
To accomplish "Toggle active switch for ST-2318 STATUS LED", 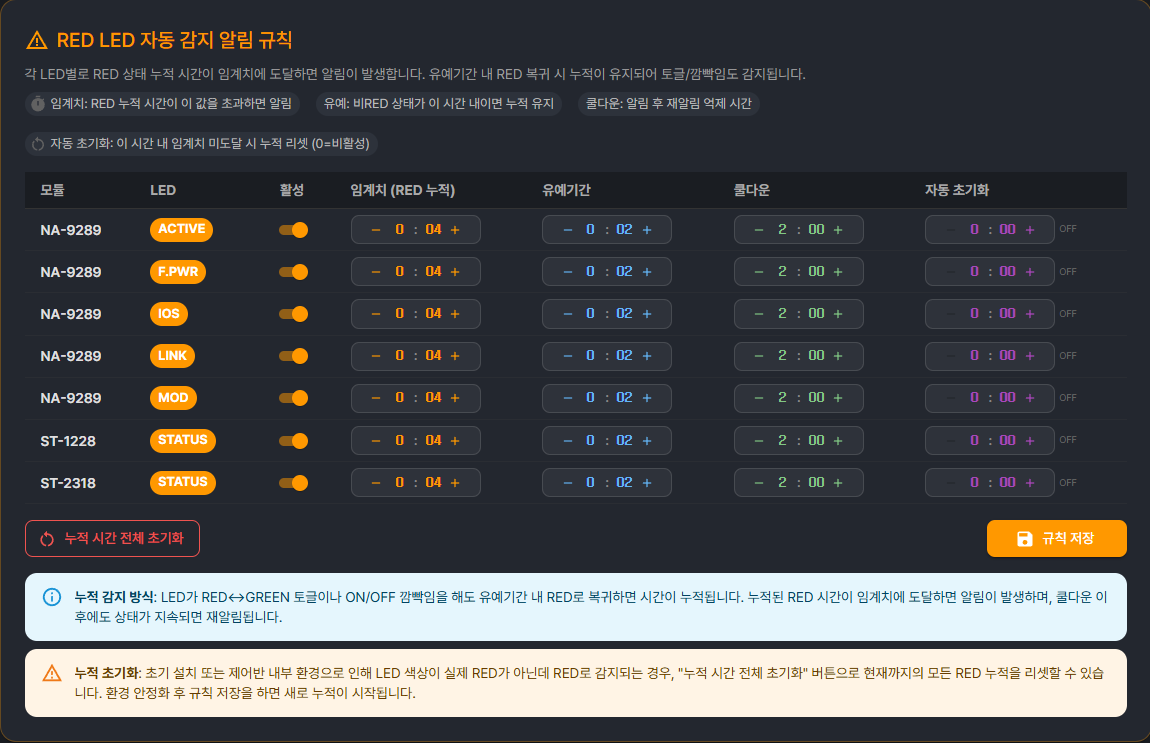I will pyautogui.click(x=293, y=483).
